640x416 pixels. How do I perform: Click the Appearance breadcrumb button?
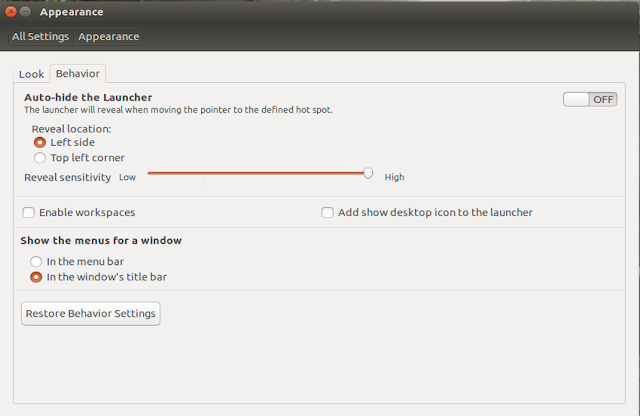click(x=109, y=37)
